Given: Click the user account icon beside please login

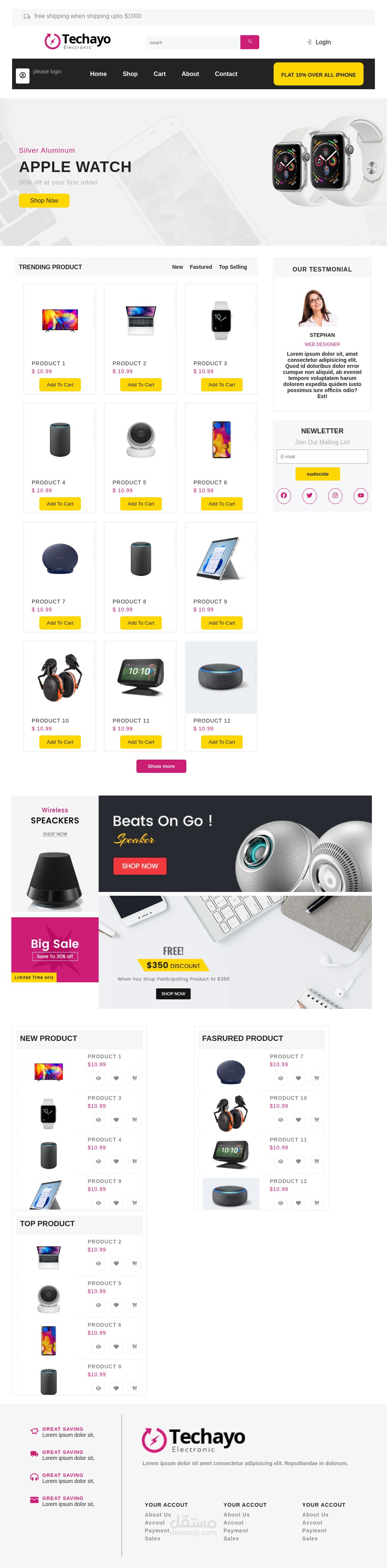Looking at the screenshot, I should pyautogui.click(x=23, y=76).
